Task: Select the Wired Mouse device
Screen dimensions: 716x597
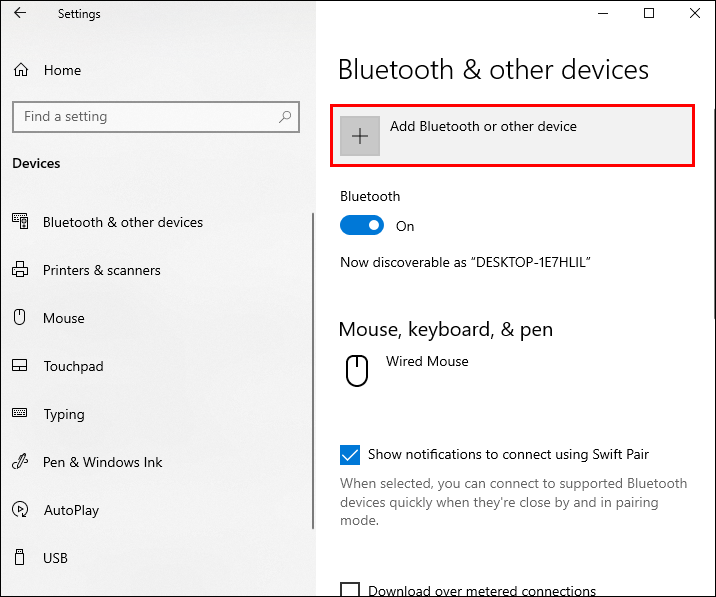Action: click(427, 361)
